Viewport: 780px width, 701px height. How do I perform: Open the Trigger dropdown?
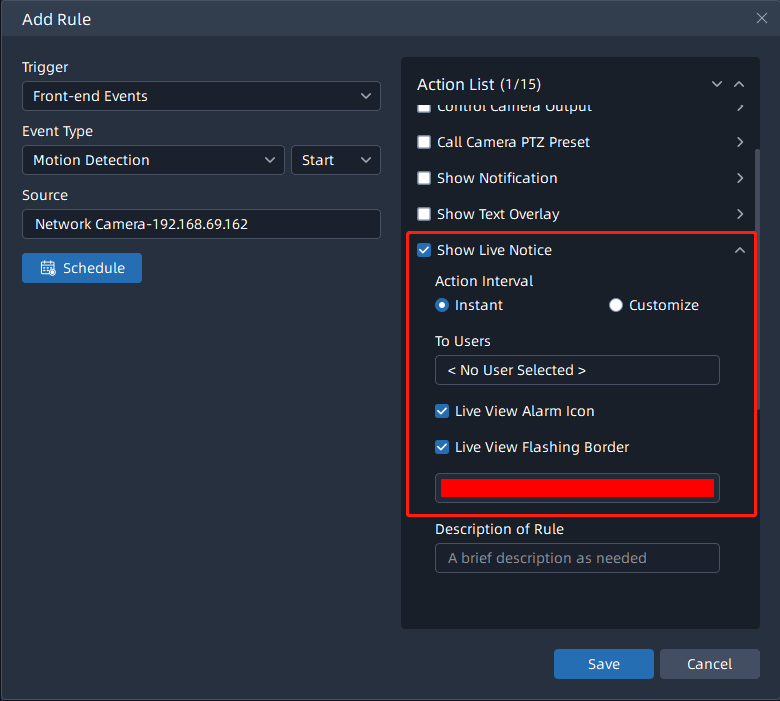[201, 96]
